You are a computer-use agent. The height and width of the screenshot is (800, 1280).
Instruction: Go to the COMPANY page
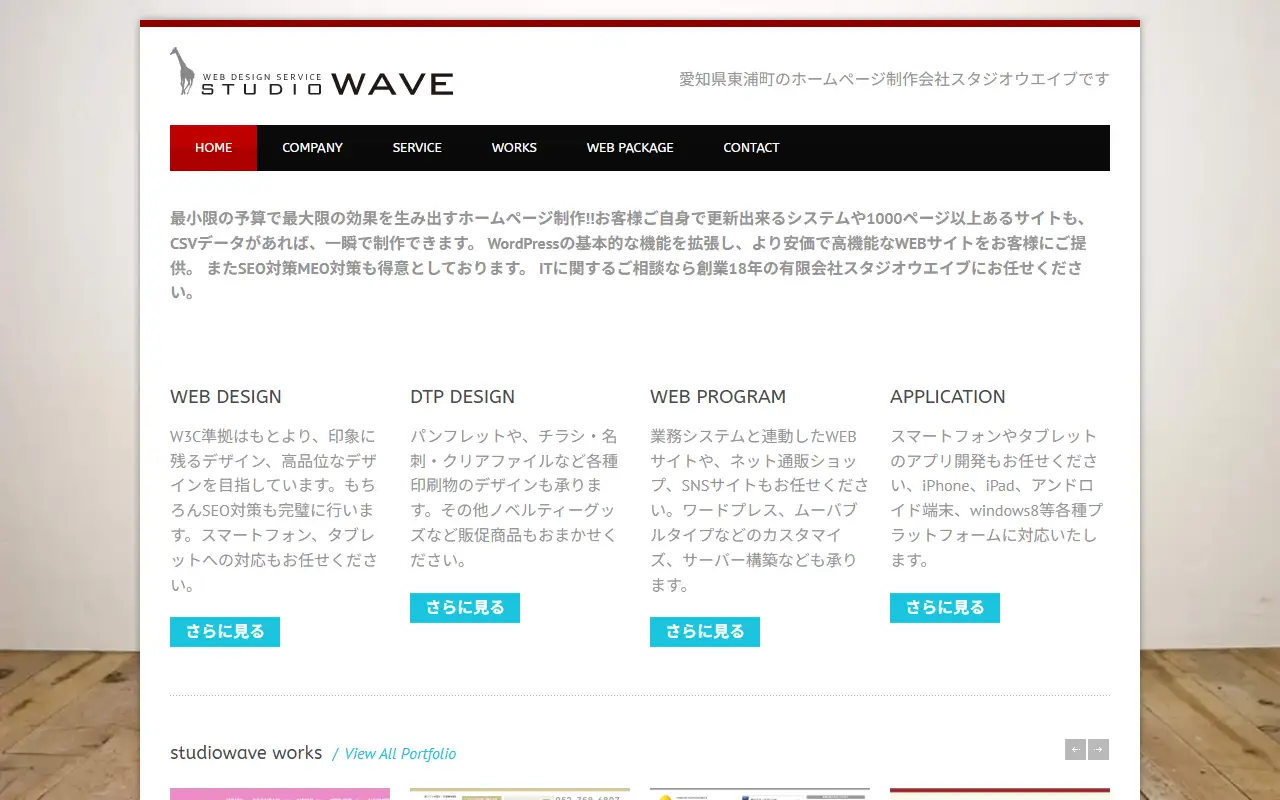click(312, 148)
